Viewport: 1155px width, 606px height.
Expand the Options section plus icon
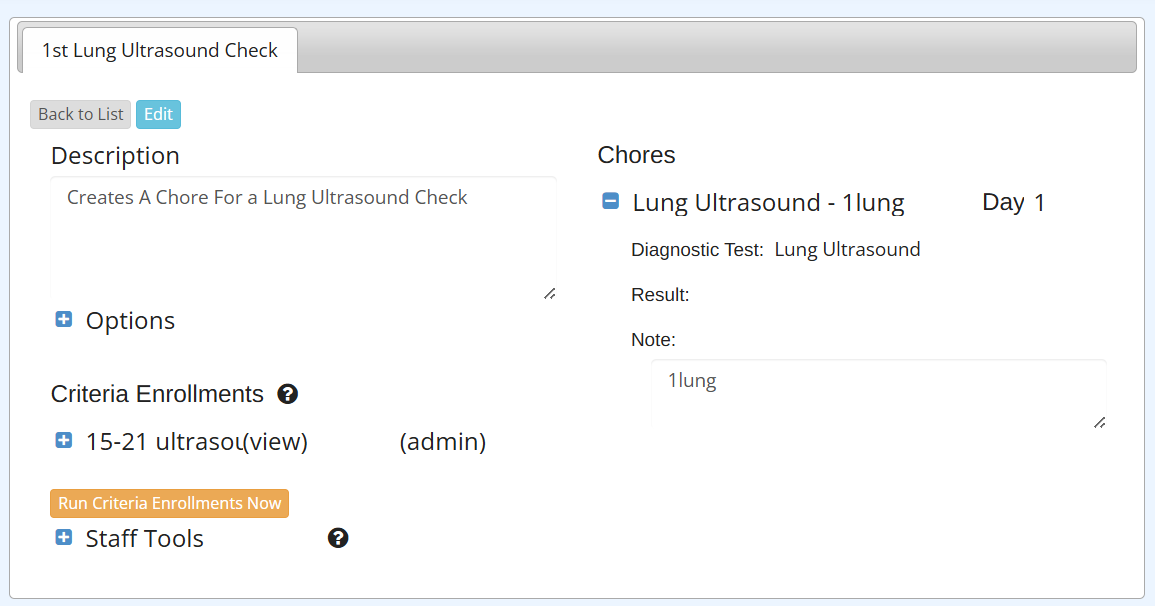tap(64, 320)
